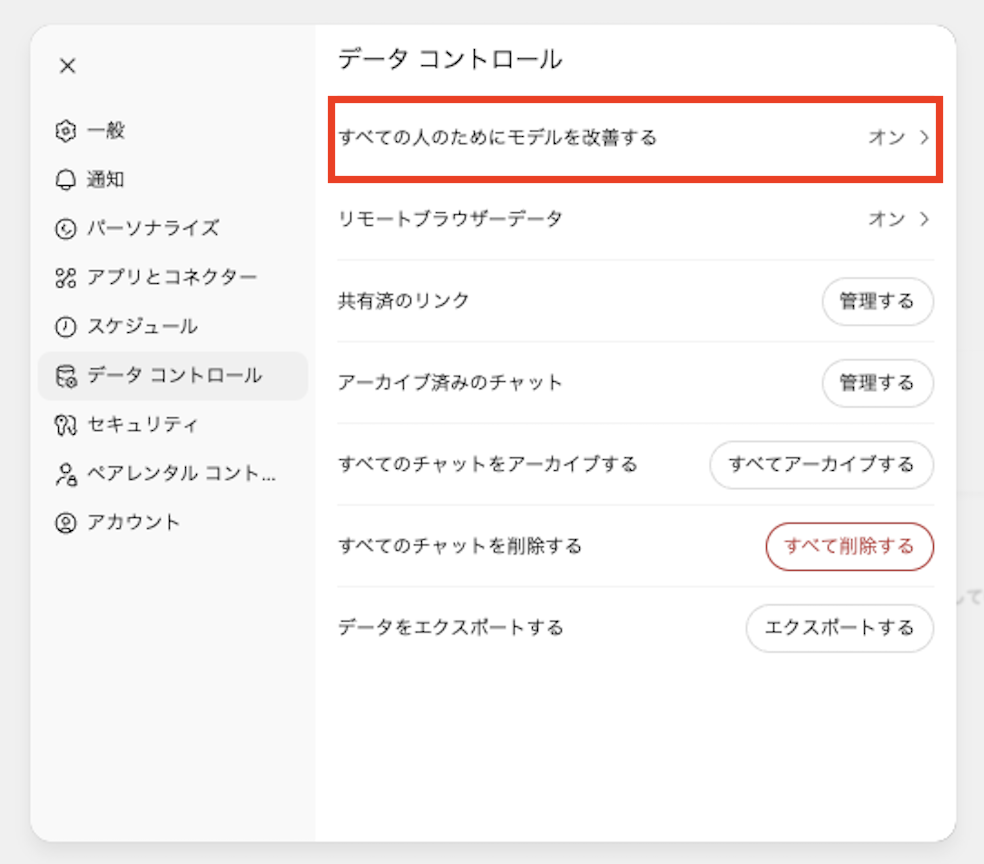Viewport: 984px width, 864px height.
Task: Click the ペアレンタル コントロール person icon
Action: pos(66,474)
